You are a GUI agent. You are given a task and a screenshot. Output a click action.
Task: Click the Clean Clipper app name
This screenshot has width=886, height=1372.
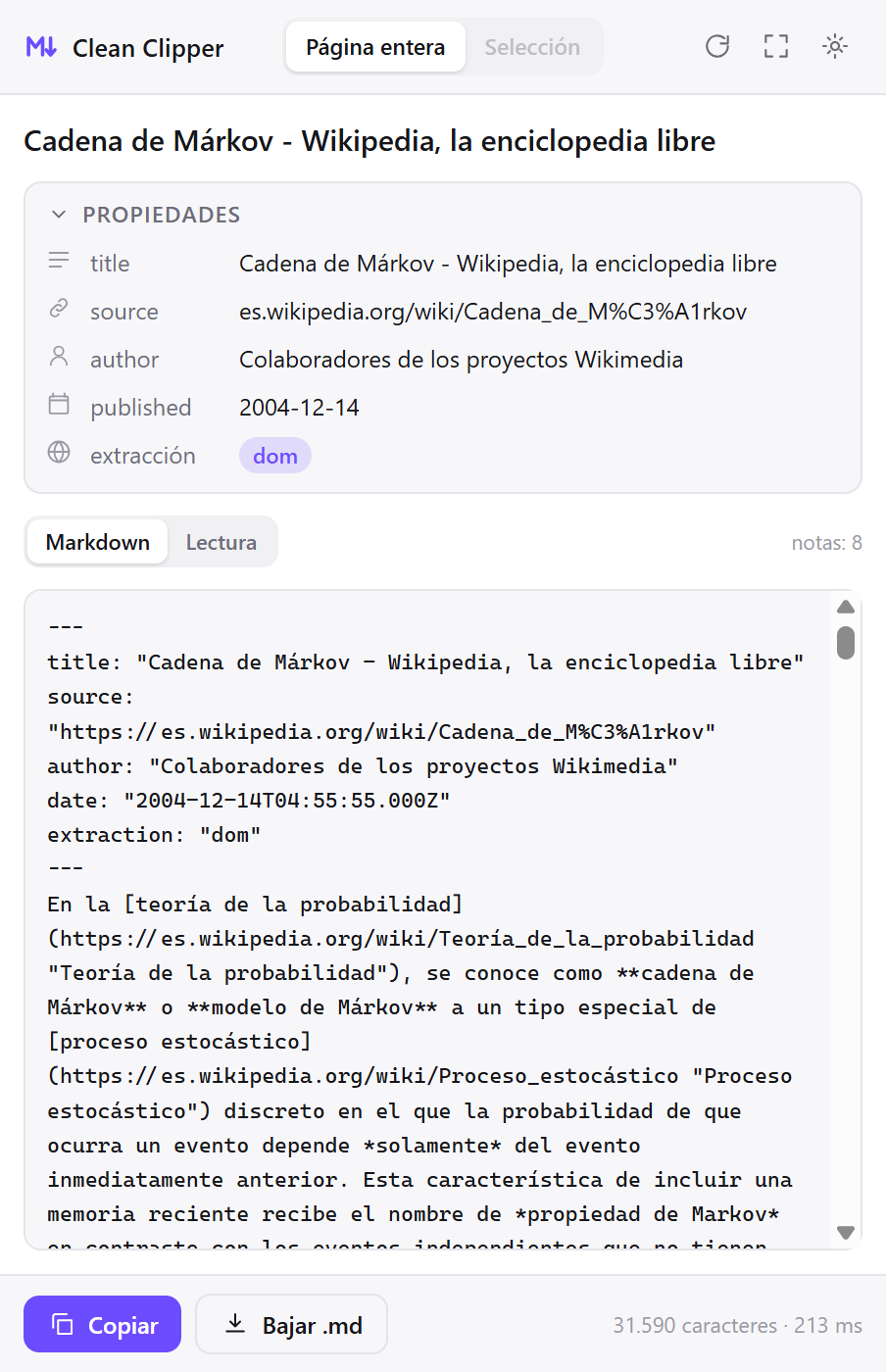tap(148, 48)
